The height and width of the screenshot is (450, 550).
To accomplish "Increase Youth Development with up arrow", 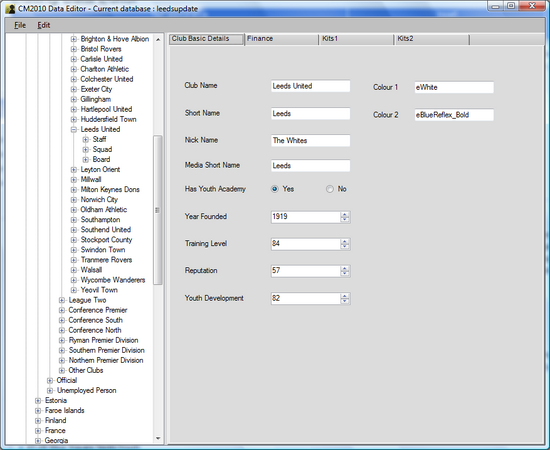I will click(x=345, y=296).
